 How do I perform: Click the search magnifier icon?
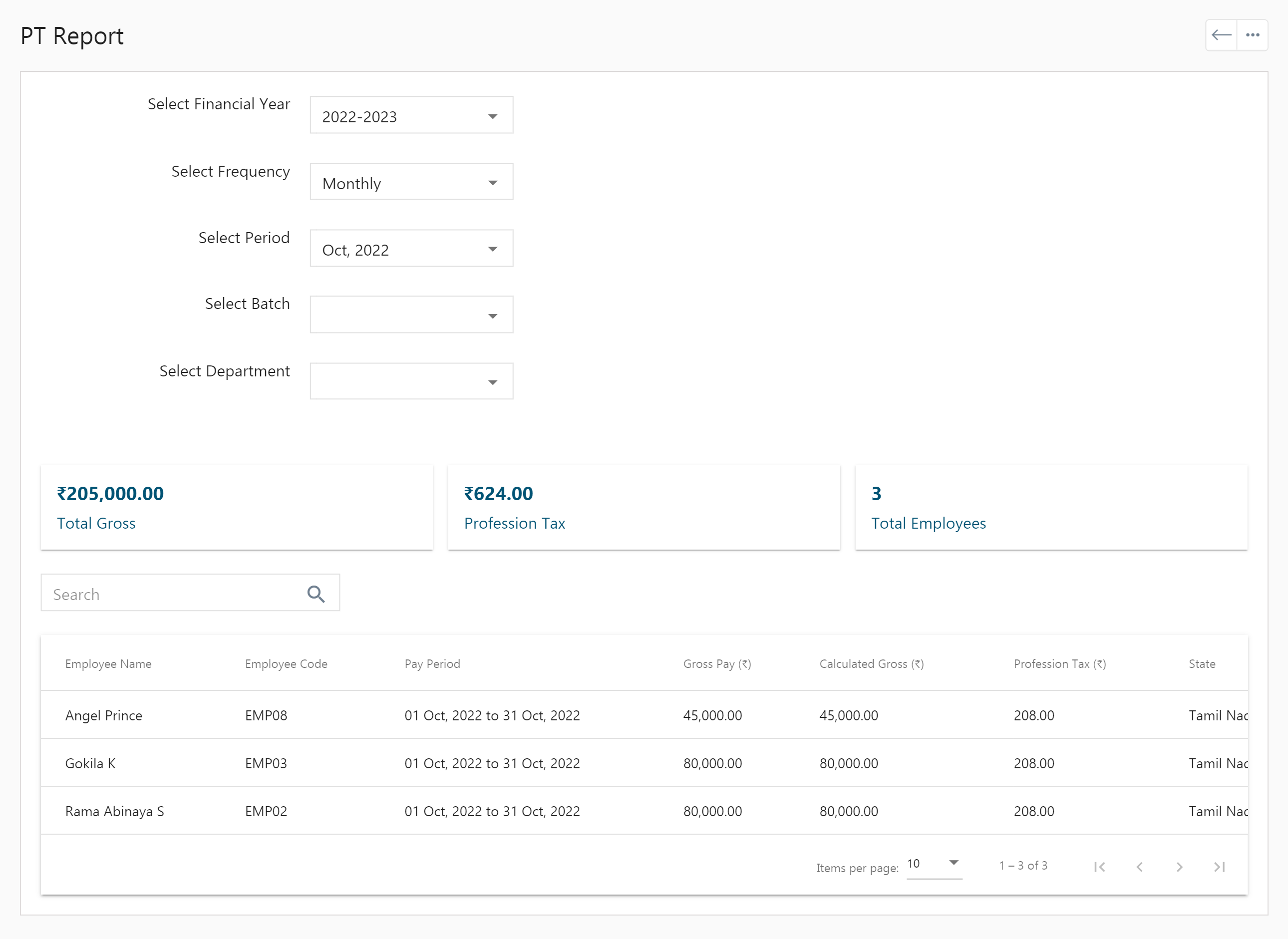316,594
